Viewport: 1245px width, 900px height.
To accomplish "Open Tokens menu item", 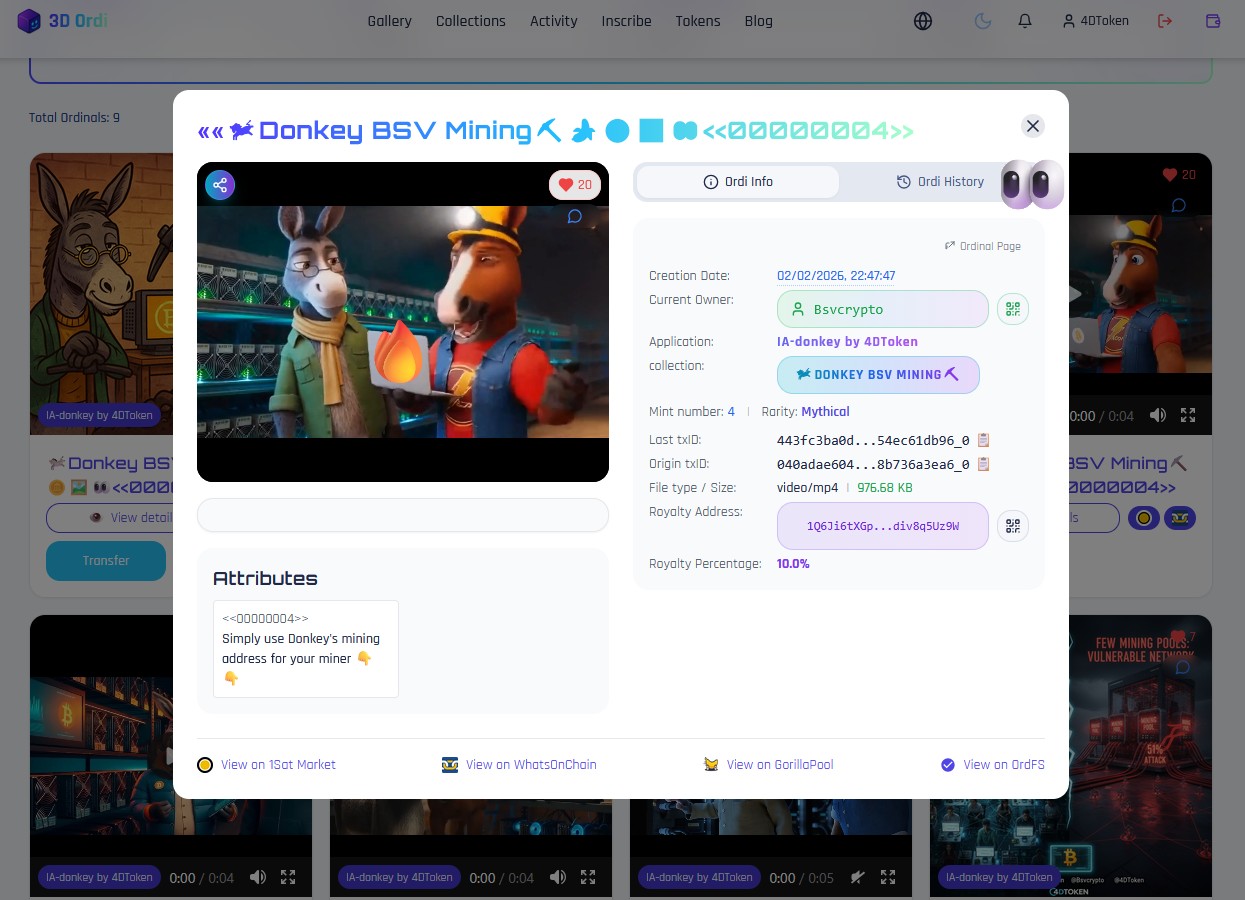I will (698, 21).
